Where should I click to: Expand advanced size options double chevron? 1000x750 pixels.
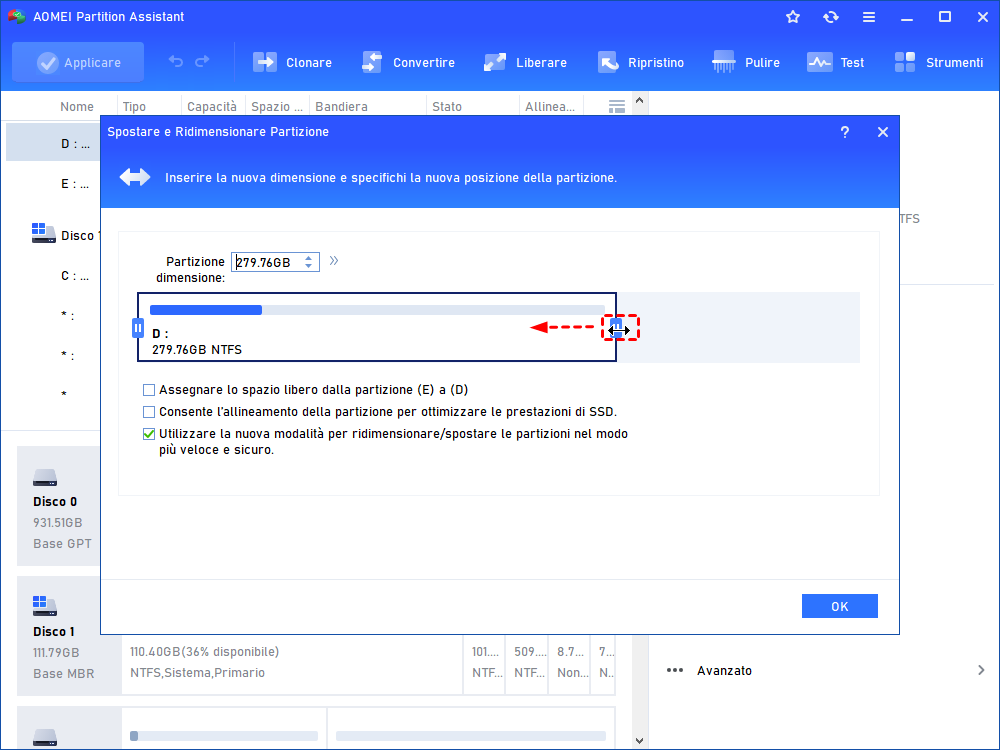[334, 260]
